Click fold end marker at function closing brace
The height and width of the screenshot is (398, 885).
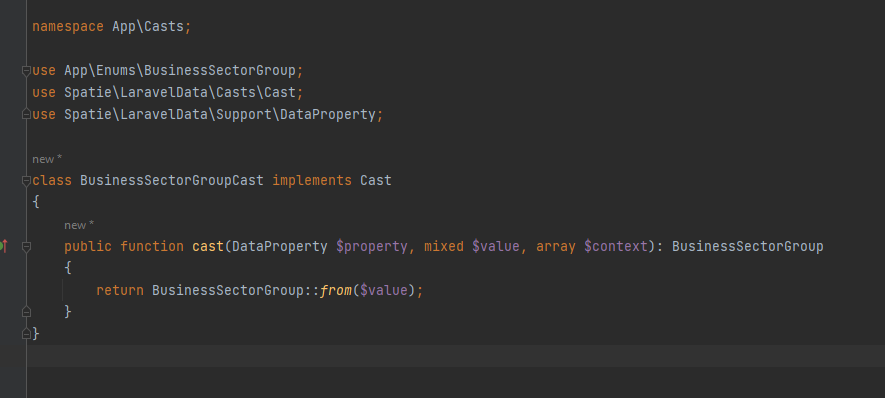(26, 312)
